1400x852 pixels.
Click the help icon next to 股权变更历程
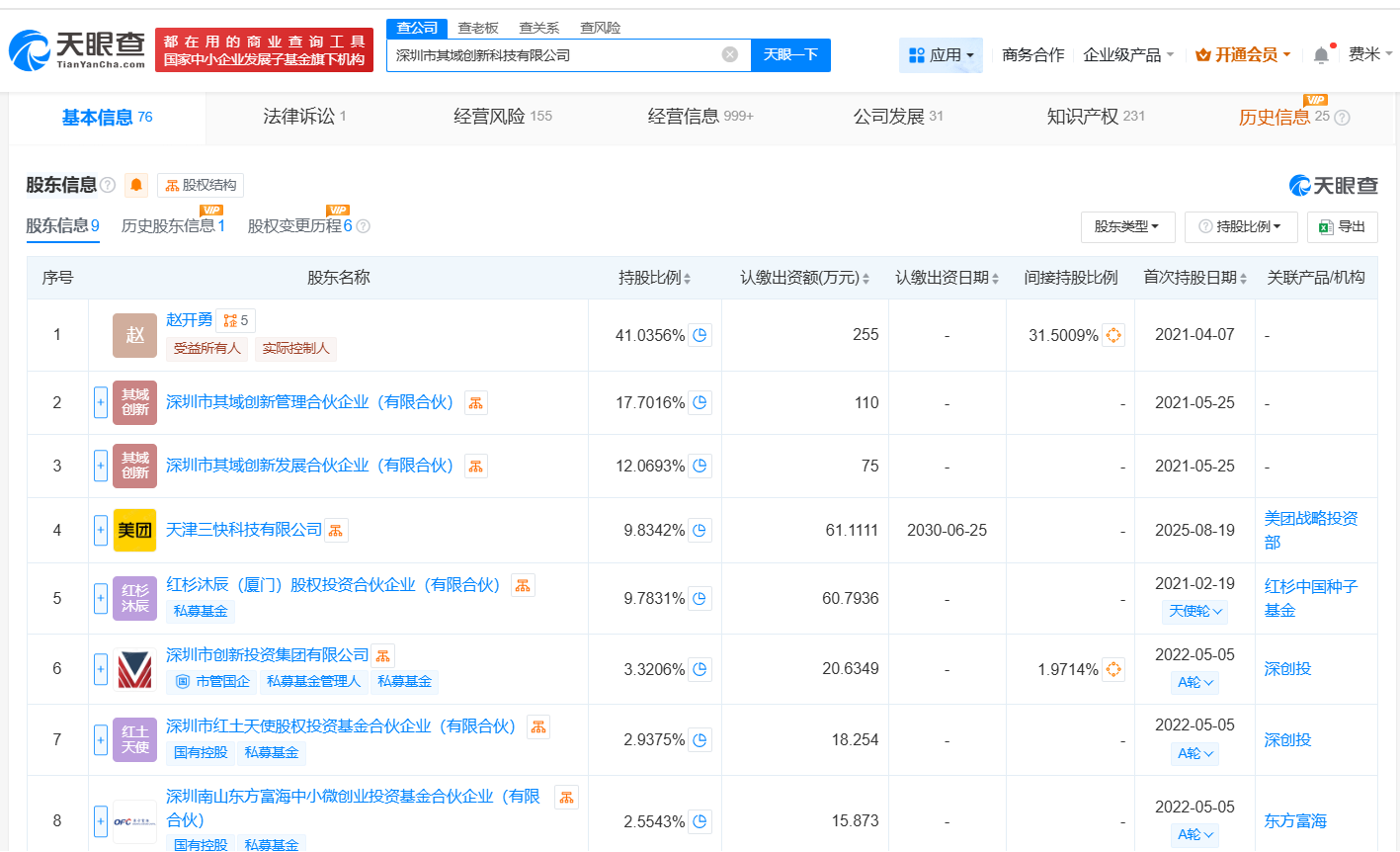(x=363, y=226)
